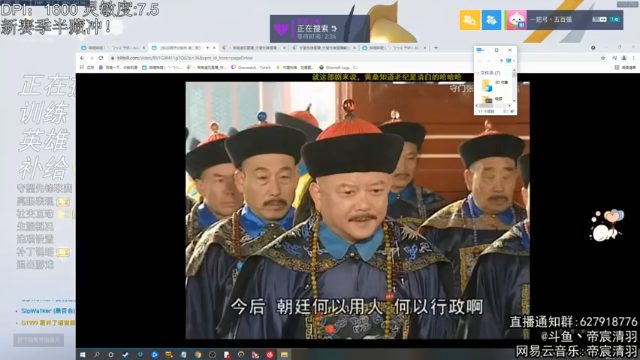Open OBS Studio from the taskbar
The height and width of the screenshot is (360, 640).
[x=212, y=355]
